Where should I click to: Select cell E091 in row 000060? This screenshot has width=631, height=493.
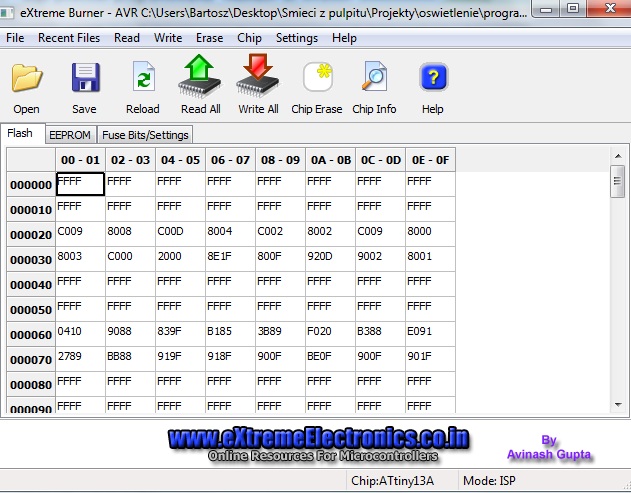pyautogui.click(x=430, y=334)
